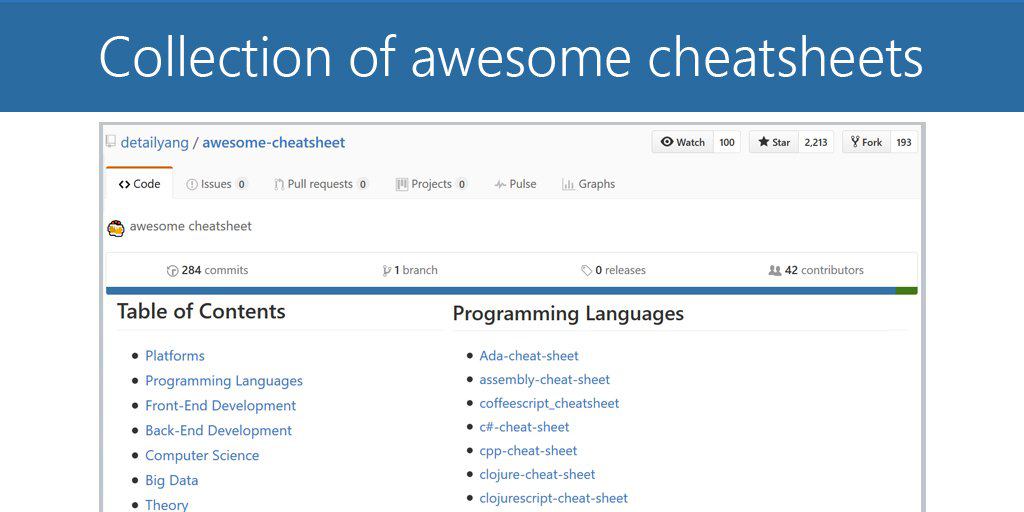The image size is (1024, 512).
Task: Open the watchers count 100
Action: (x=727, y=142)
